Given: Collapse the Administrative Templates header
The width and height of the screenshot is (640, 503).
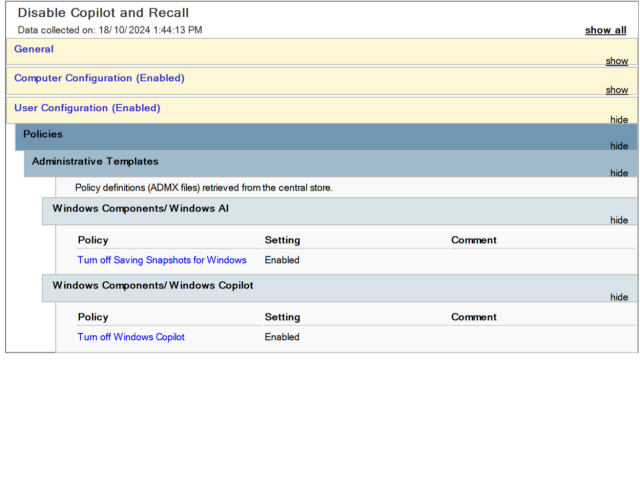Looking at the screenshot, I should (x=95, y=161).
